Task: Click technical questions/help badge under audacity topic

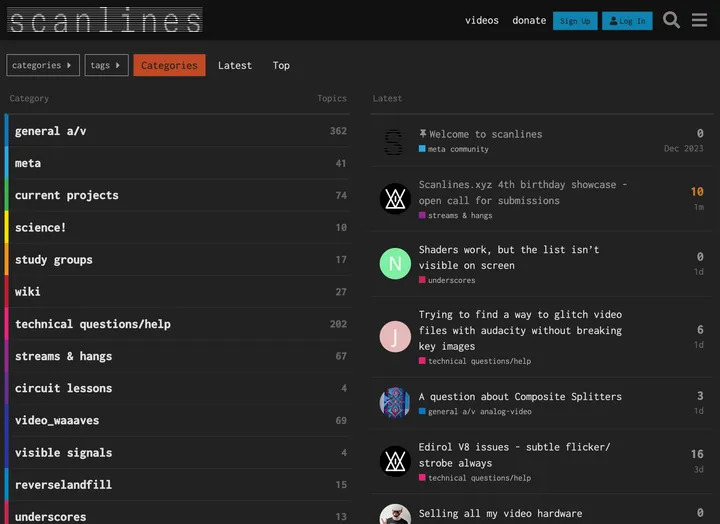Action: (x=475, y=361)
